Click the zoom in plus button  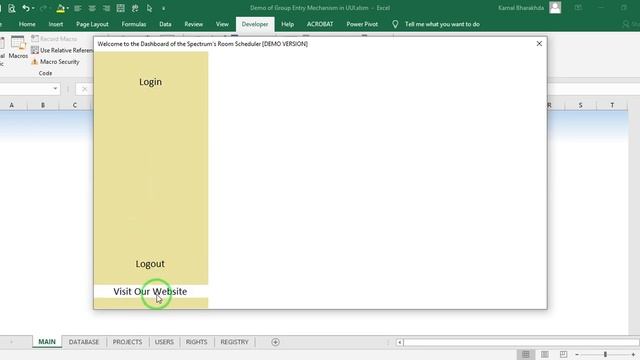tap(633, 354)
